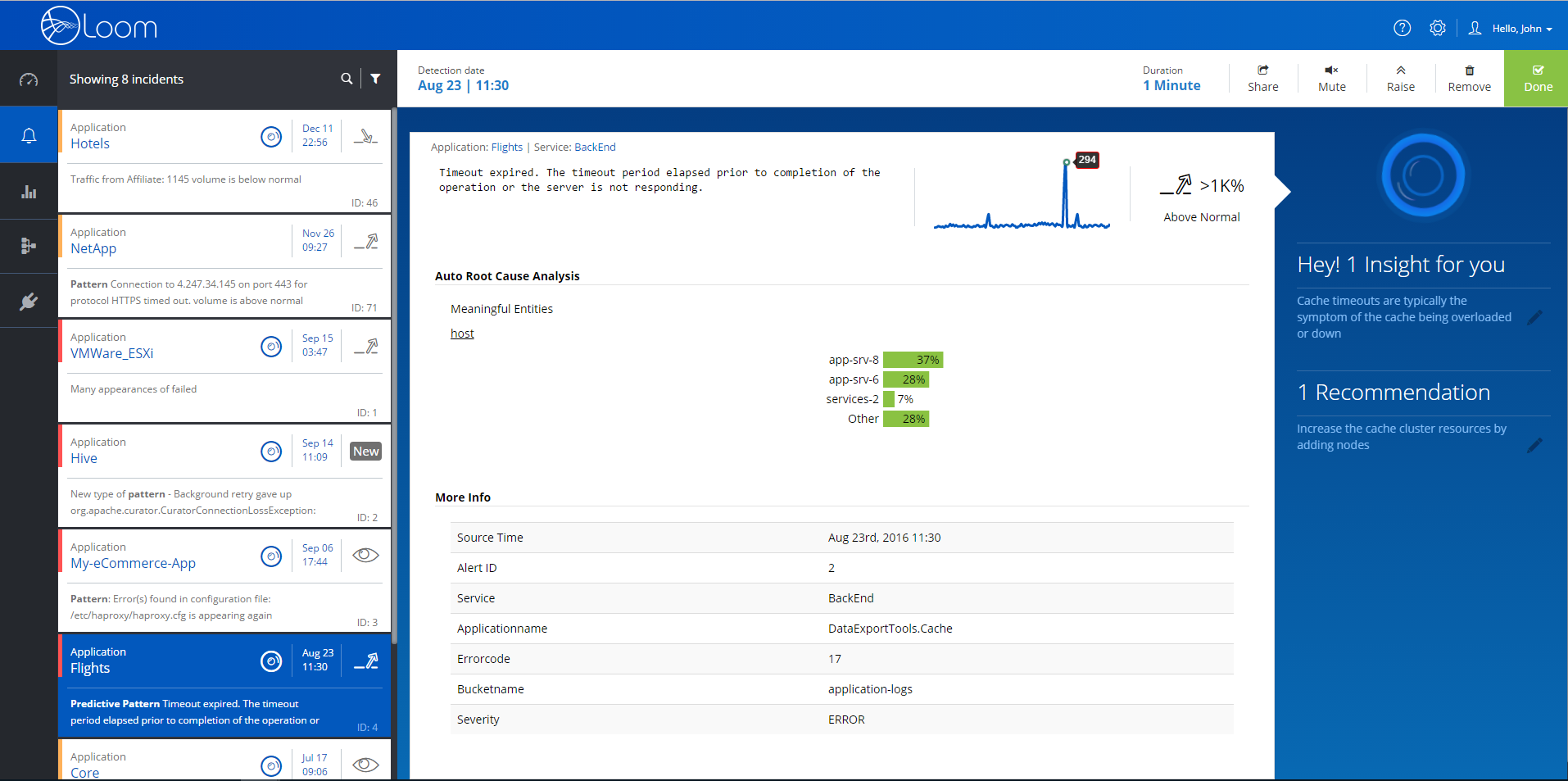Raise this incident's priority

tap(1400, 79)
